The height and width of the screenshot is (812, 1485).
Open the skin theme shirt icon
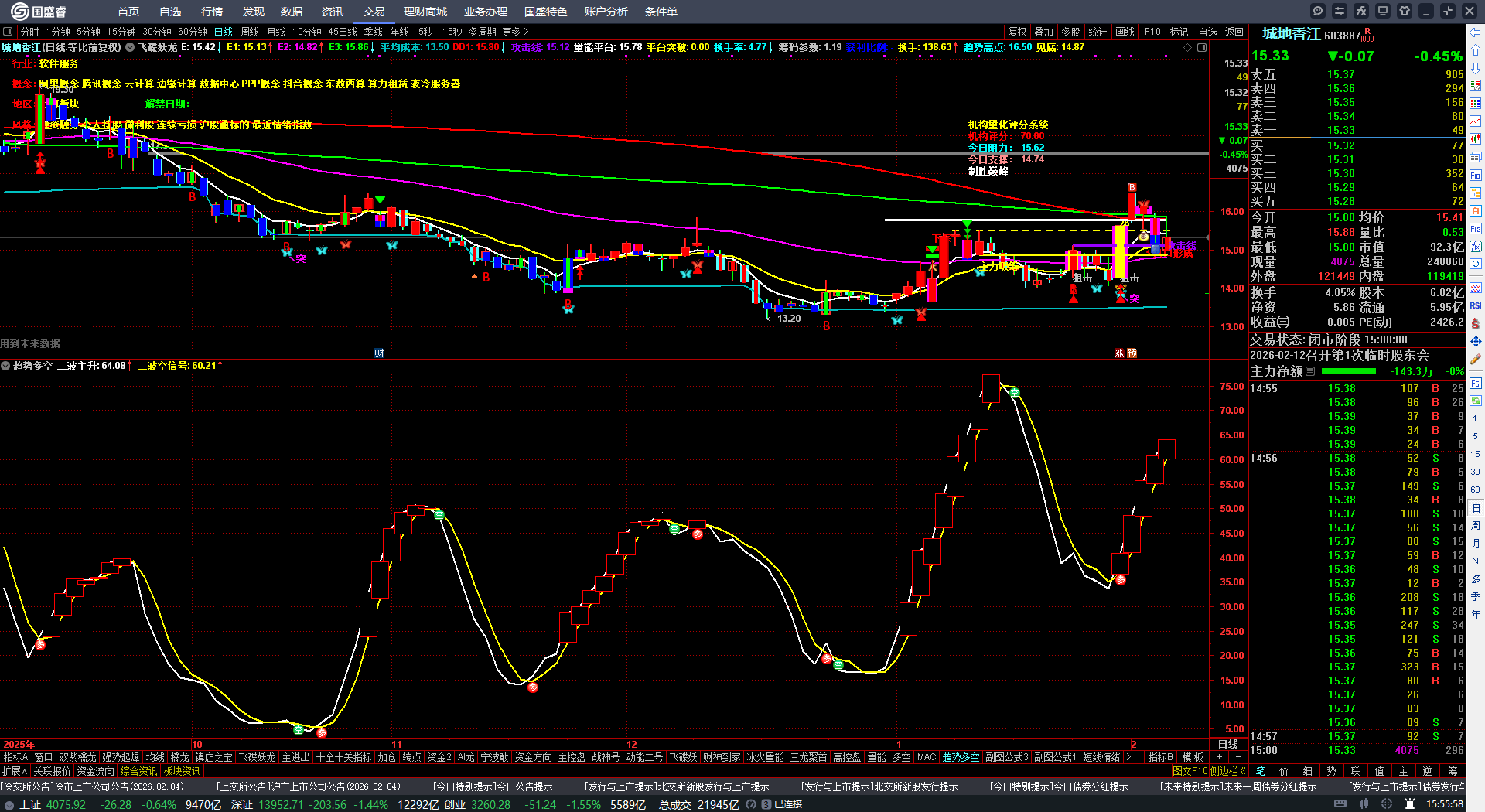pyautogui.click(x=1405, y=11)
